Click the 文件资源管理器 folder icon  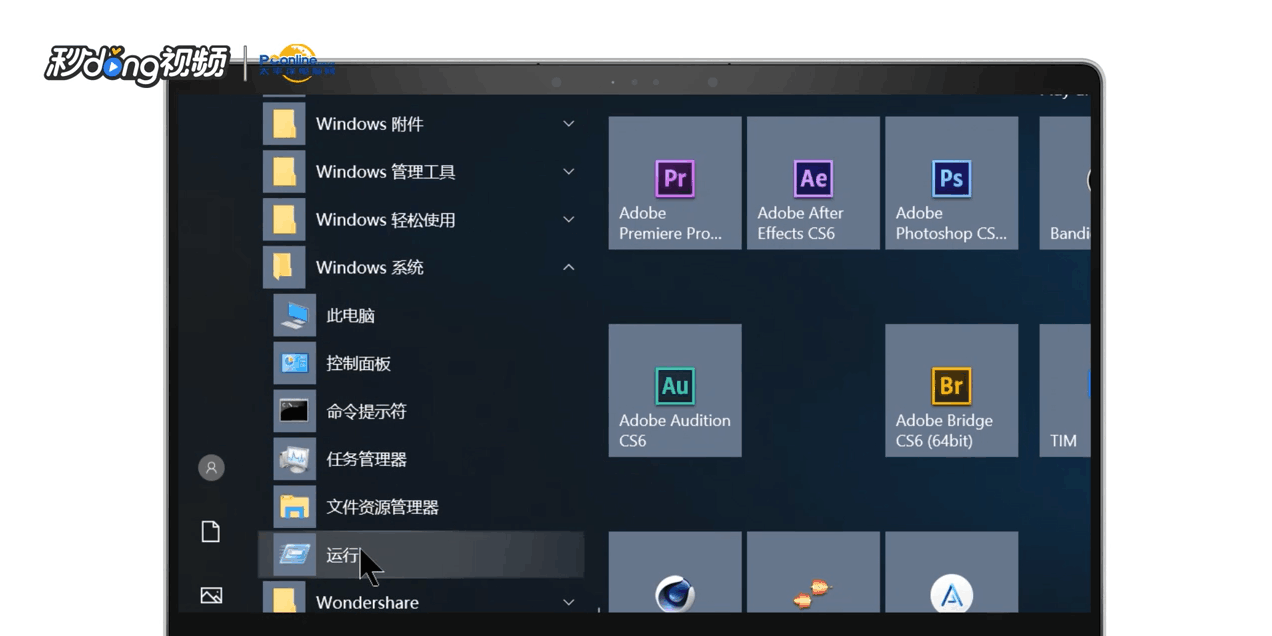point(294,507)
